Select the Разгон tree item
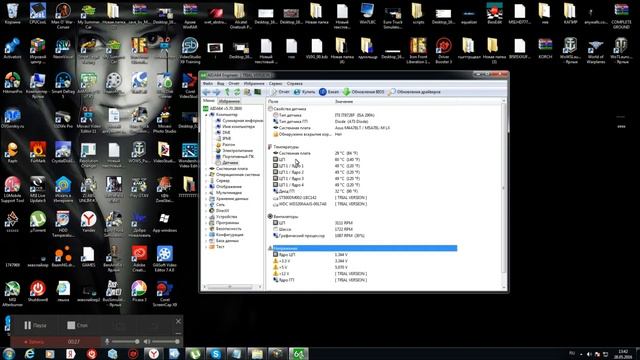 (x=225, y=144)
